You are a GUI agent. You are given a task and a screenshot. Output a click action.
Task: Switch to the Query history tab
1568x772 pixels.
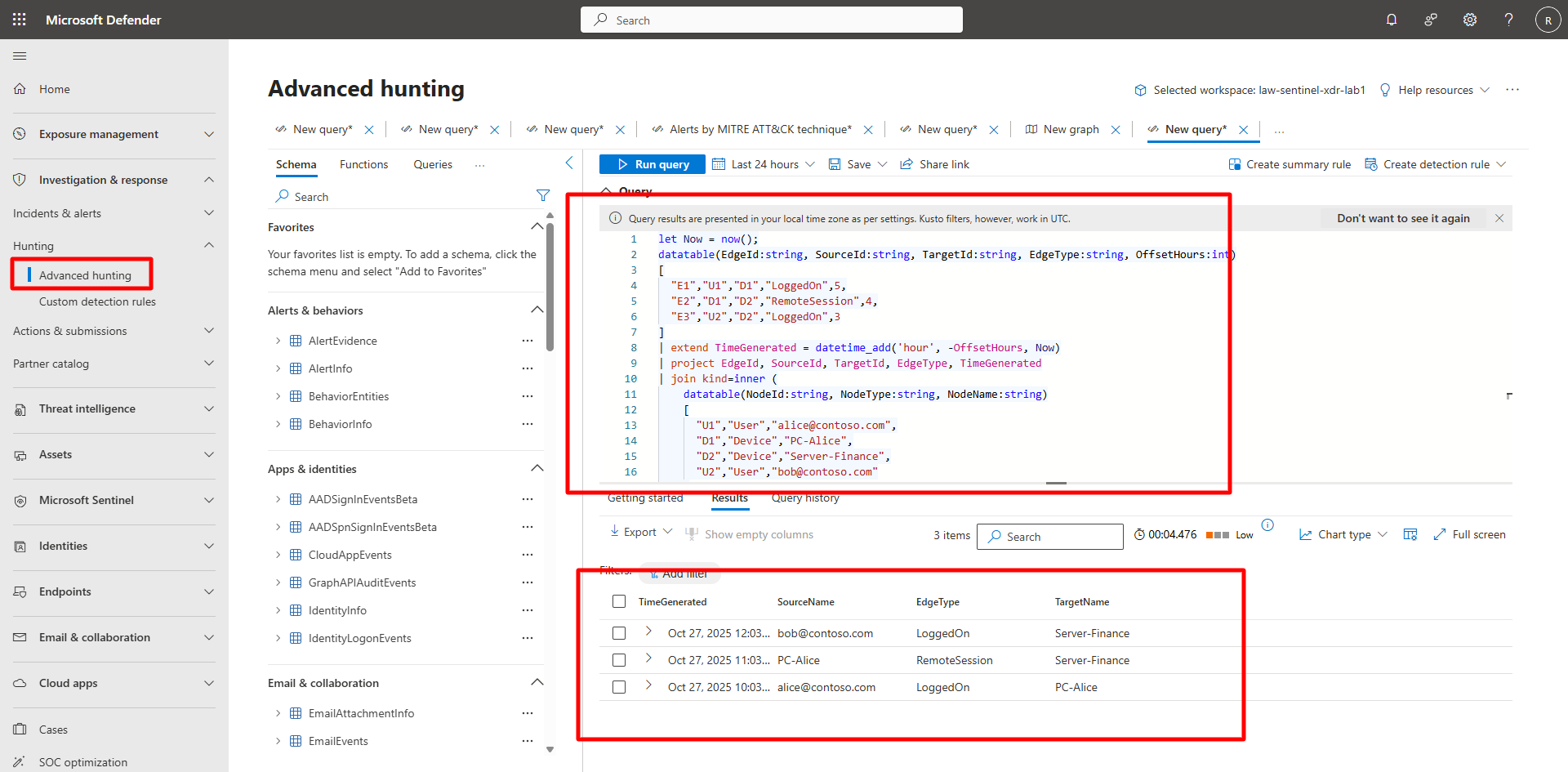point(805,498)
